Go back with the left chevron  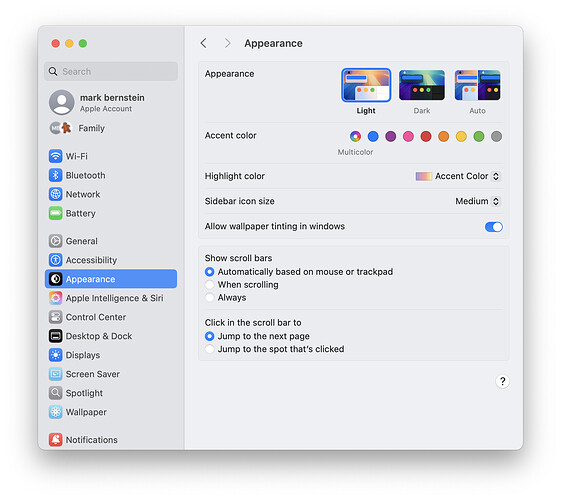click(204, 43)
